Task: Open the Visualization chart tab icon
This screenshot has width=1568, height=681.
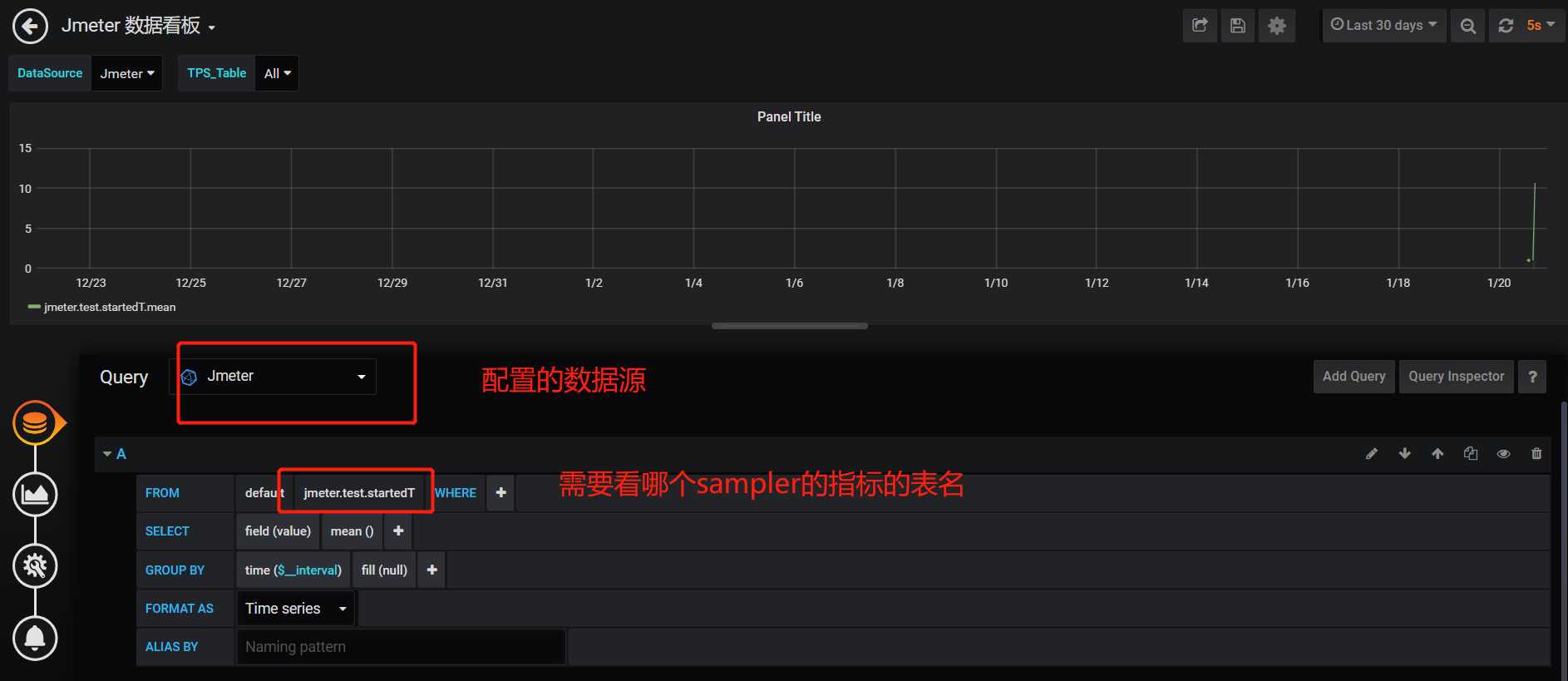Action: [x=35, y=495]
